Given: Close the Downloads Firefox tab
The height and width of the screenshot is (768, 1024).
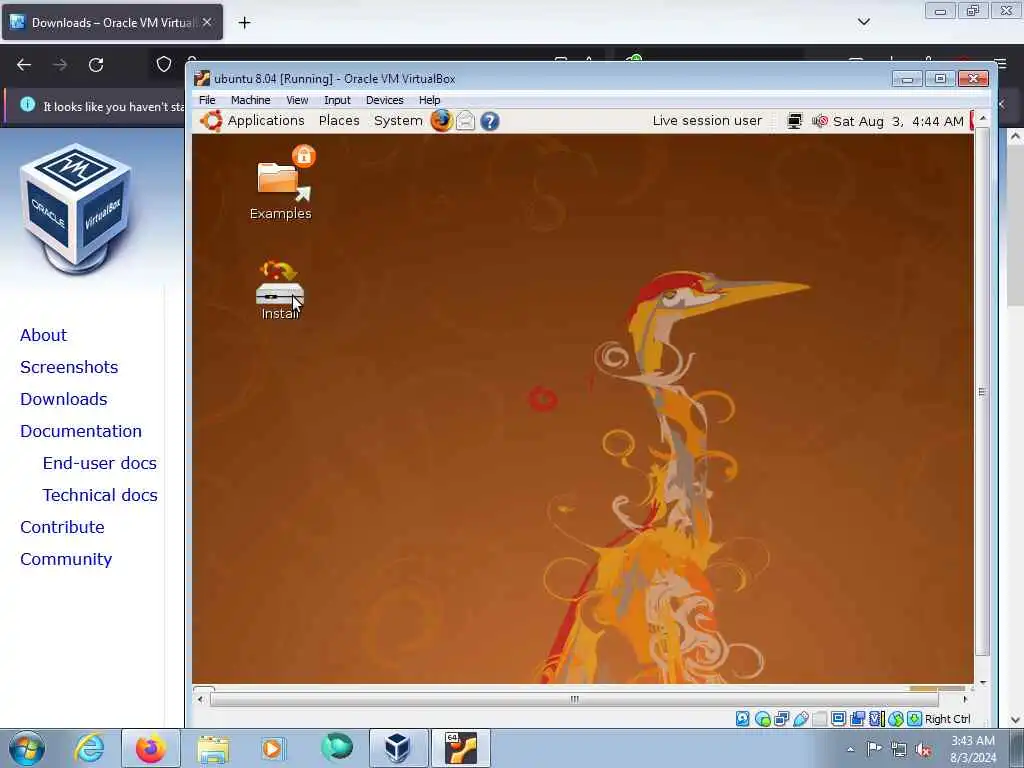Looking at the screenshot, I should click(x=206, y=22).
